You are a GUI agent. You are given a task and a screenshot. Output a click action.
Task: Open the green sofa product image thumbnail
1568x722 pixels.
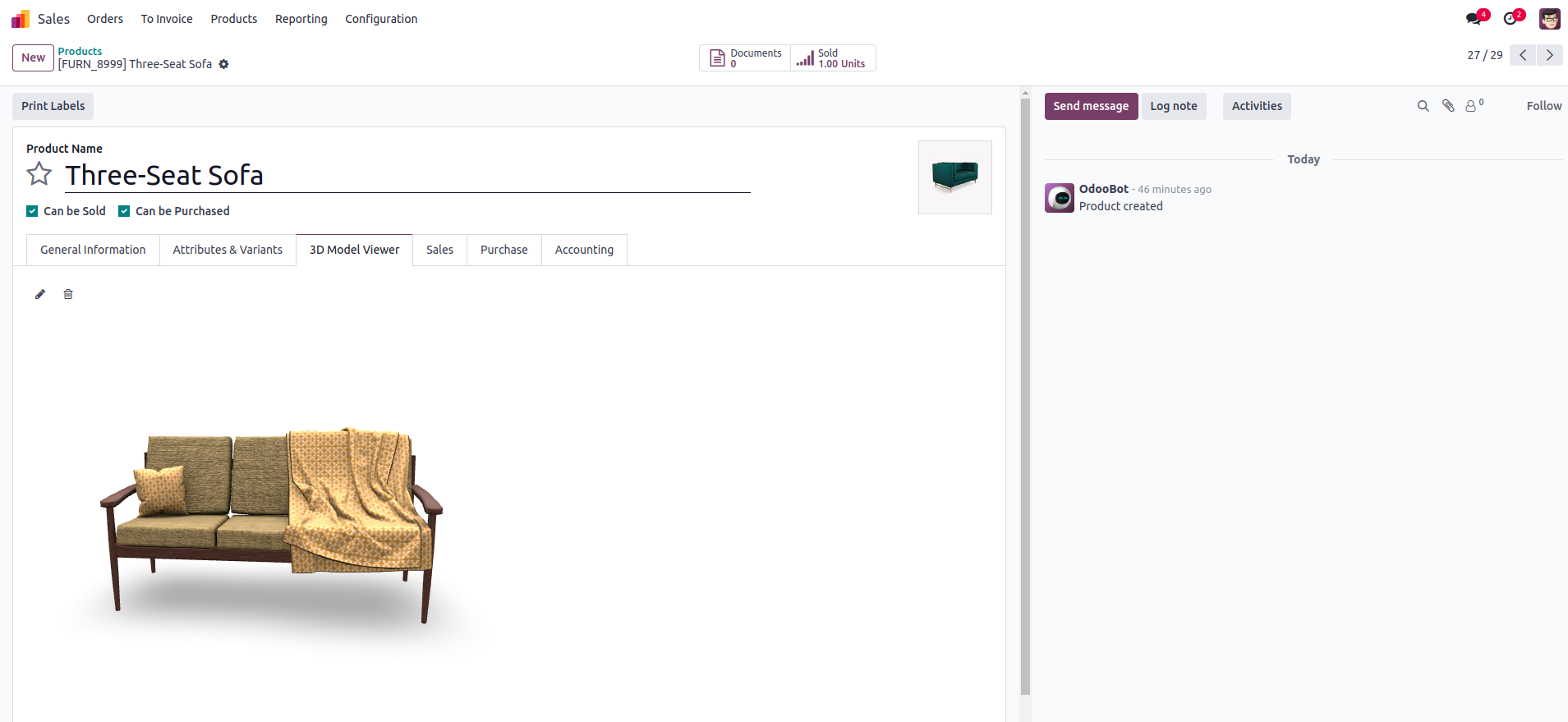[x=955, y=177]
